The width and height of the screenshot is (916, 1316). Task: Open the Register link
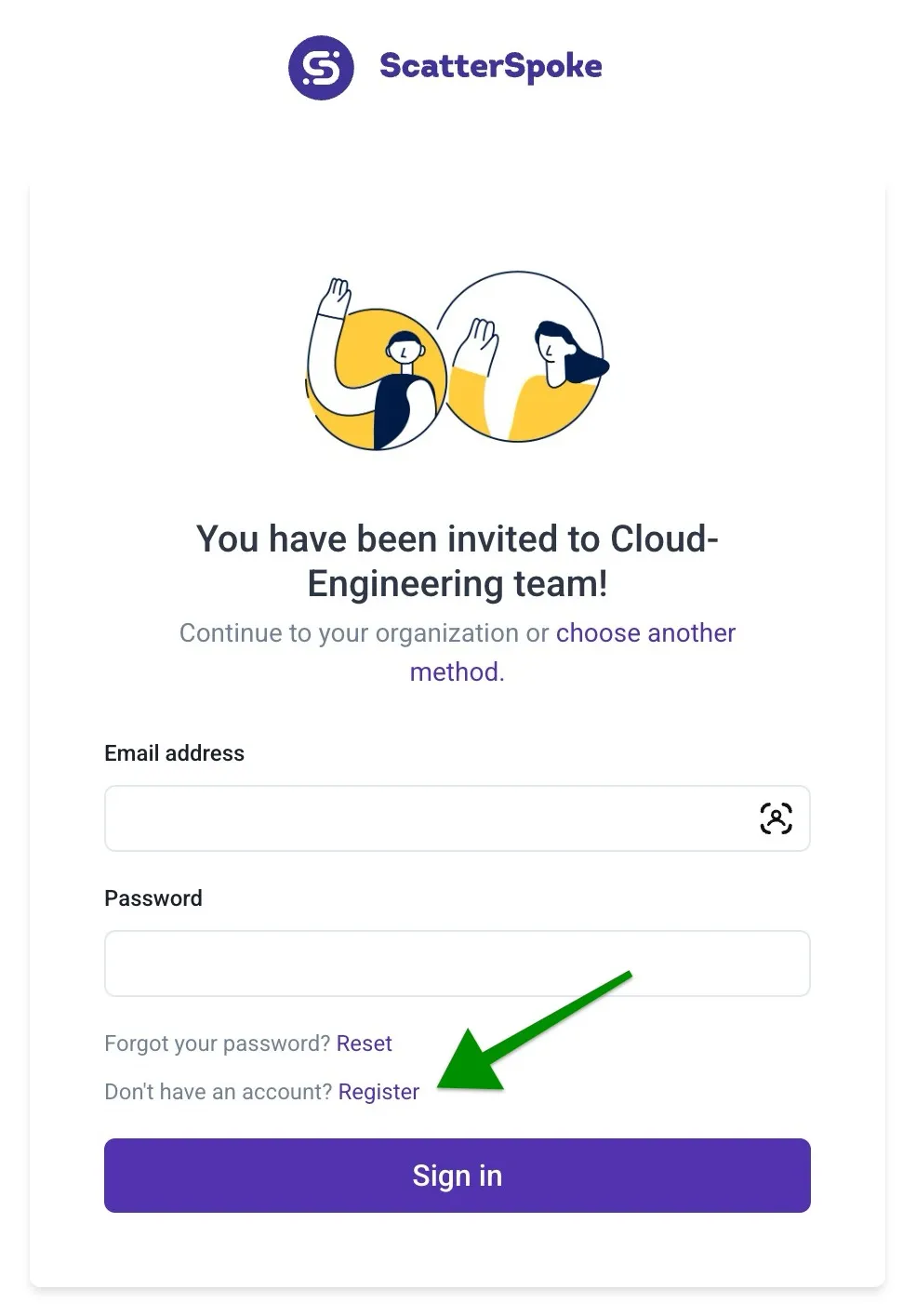click(x=378, y=1092)
